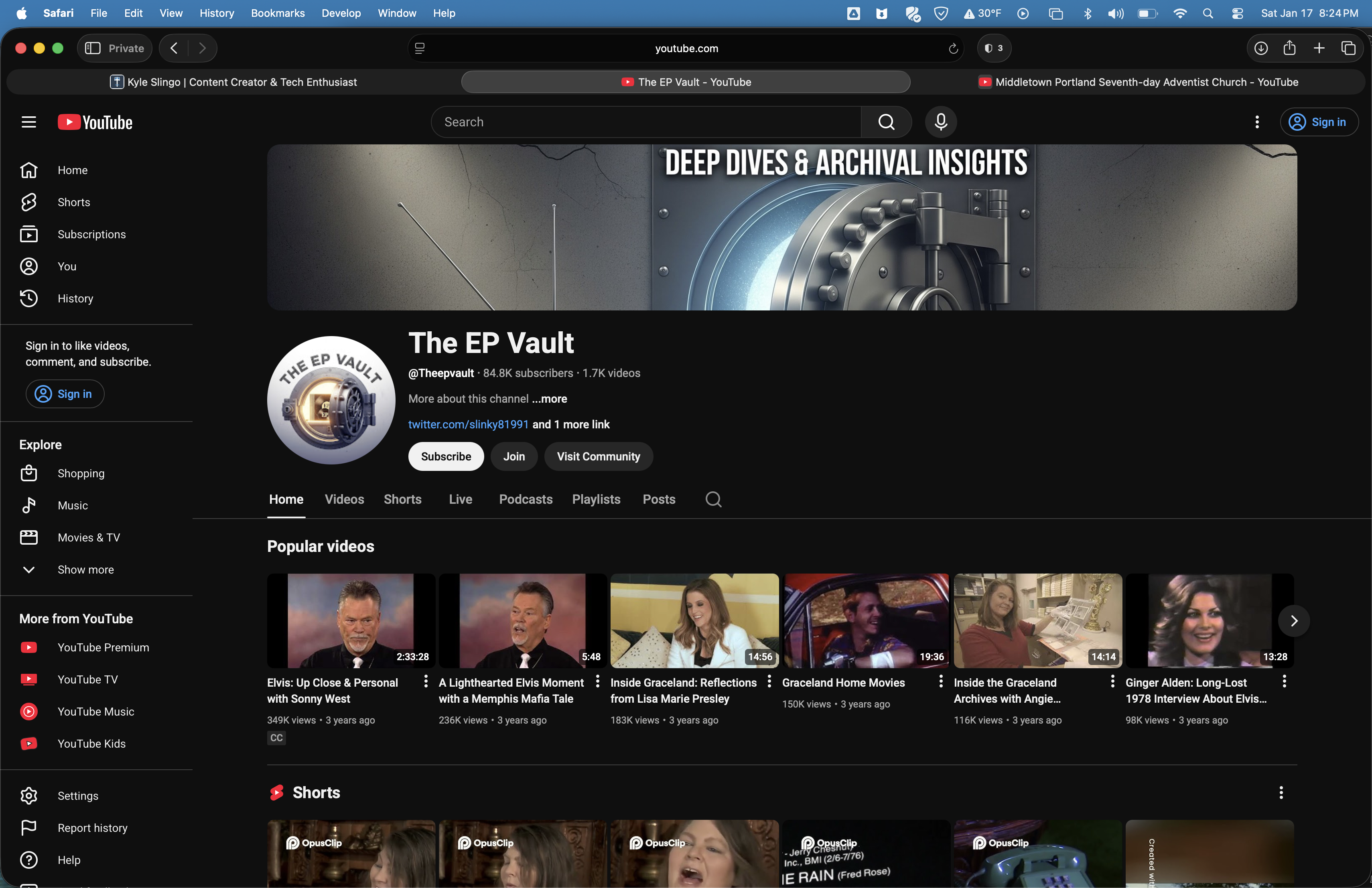Open macOS Control Center in menu bar
The width and height of the screenshot is (1372, 888).
click(1237, 13)
